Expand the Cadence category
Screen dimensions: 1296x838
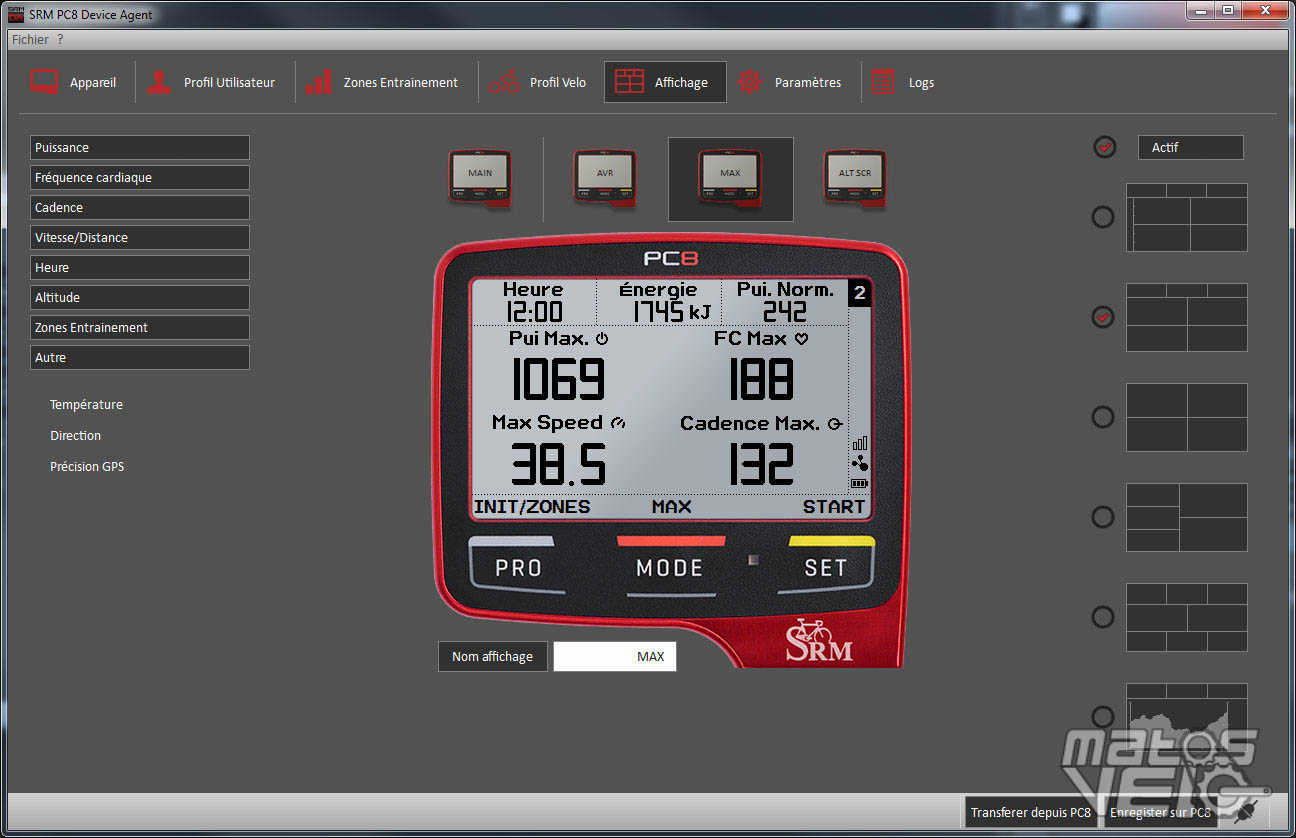140,207
